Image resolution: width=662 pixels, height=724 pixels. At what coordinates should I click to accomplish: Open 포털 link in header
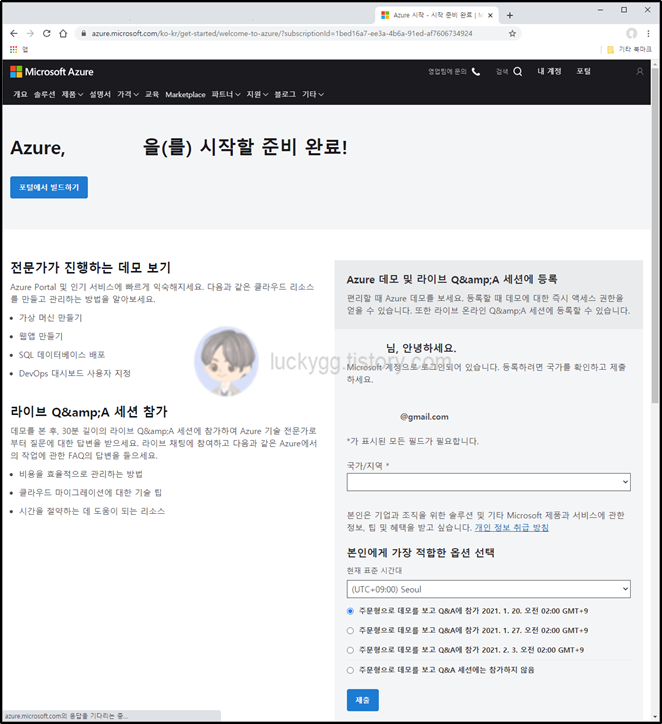[583, 72]
